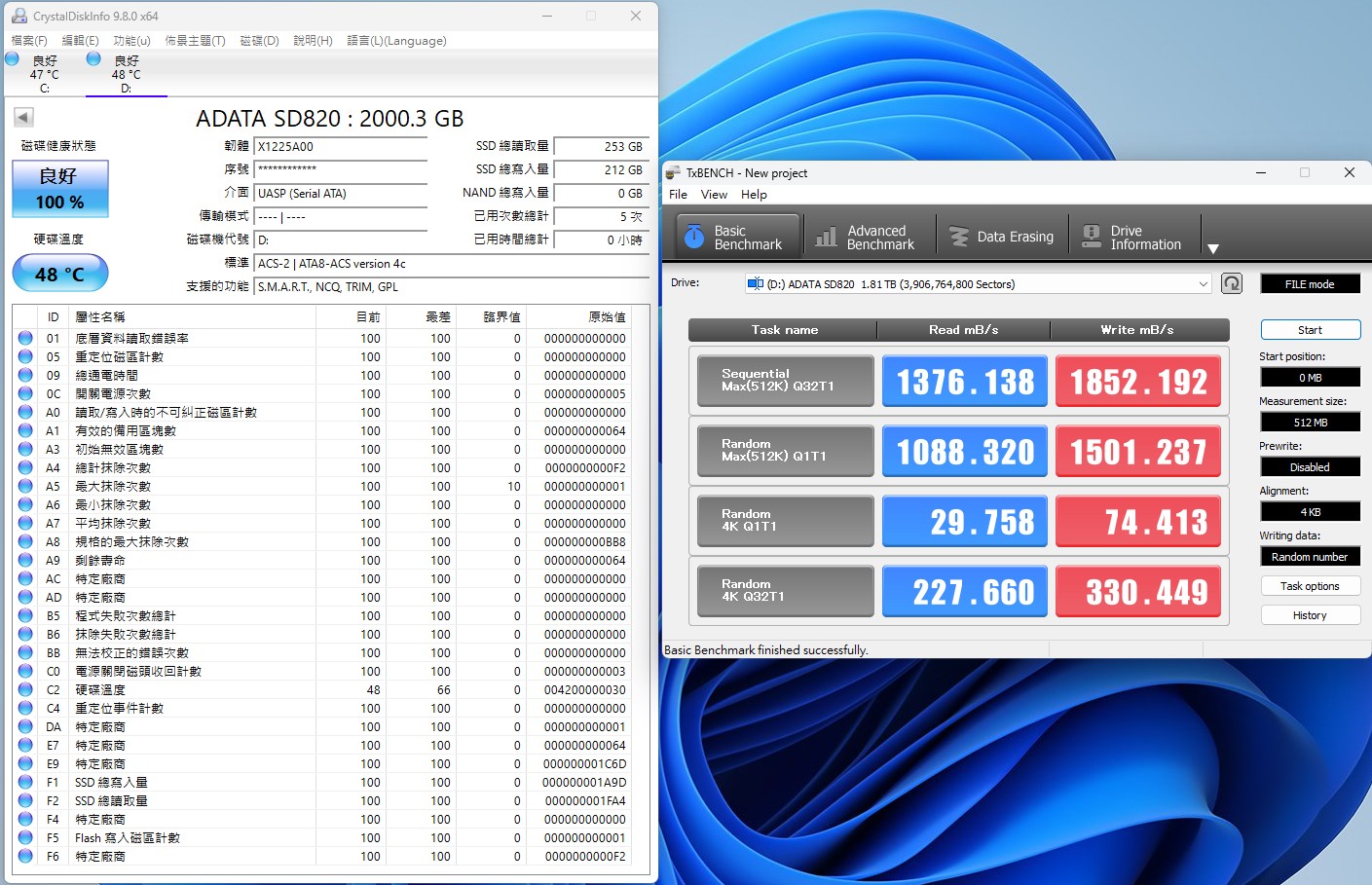Screen dimensions: 1372x885
Task: Click the sequential read result 1376.138
Action: pos(965,381)
